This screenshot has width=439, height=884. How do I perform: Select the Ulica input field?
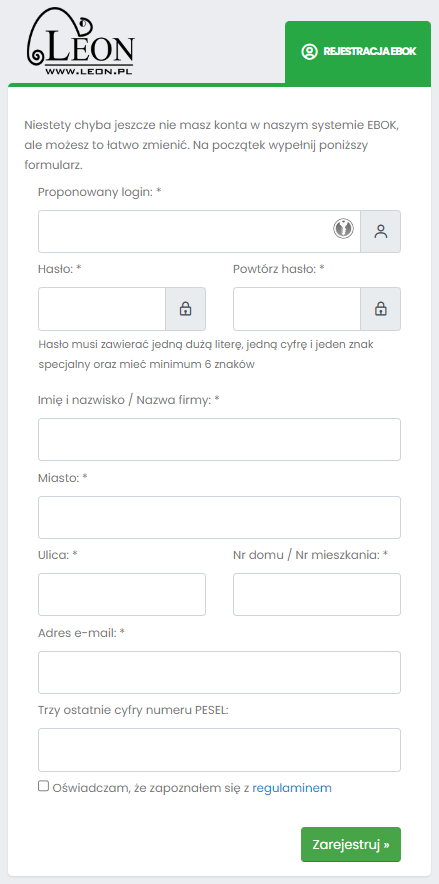click(122, 595)
